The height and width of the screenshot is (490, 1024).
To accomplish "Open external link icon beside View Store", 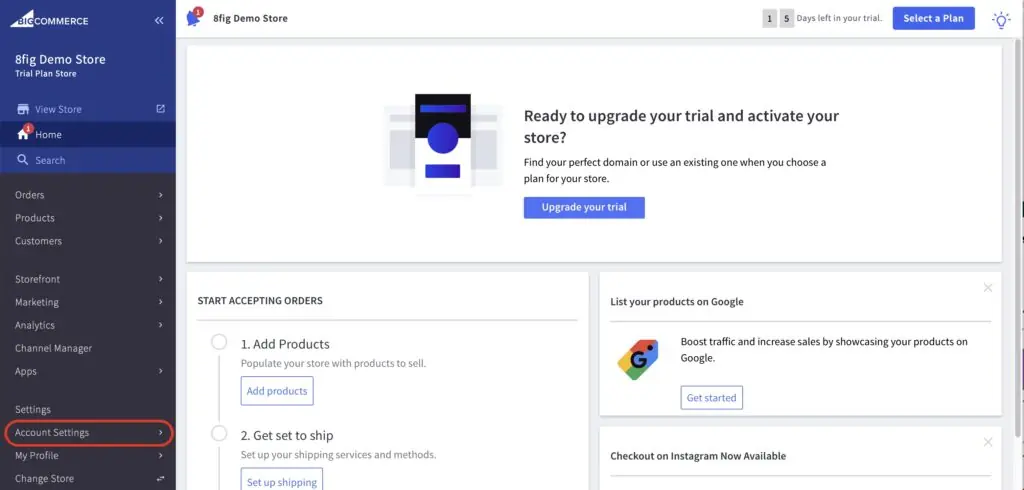I will pyautogui.click(x=161, y=109).
